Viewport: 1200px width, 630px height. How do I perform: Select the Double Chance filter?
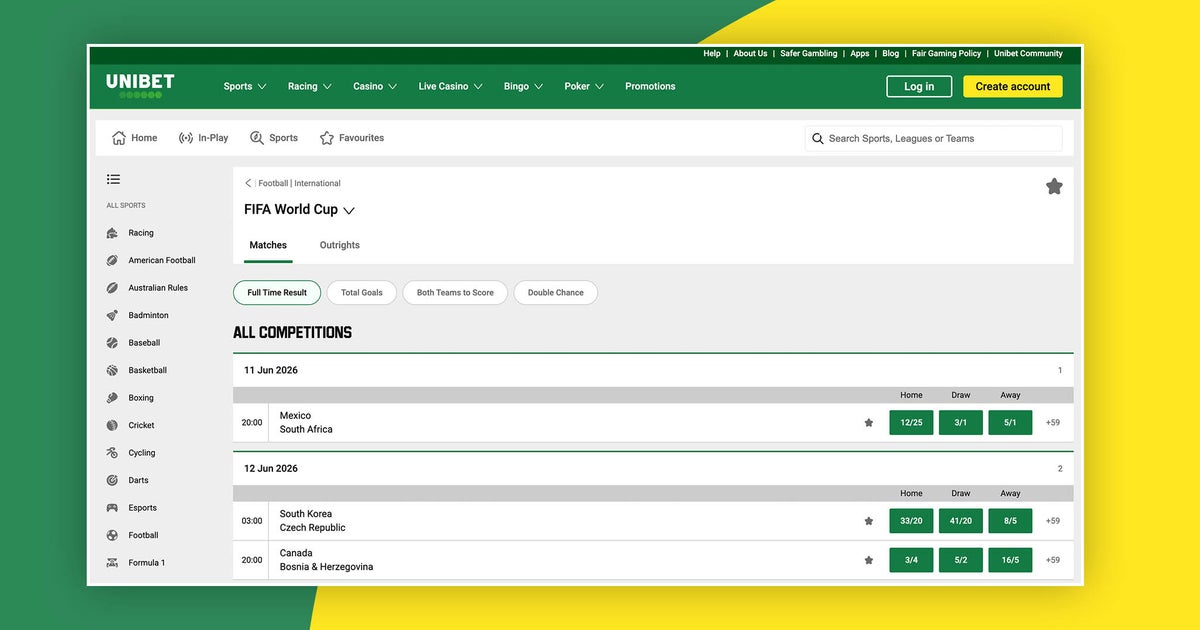pos(555,293)
